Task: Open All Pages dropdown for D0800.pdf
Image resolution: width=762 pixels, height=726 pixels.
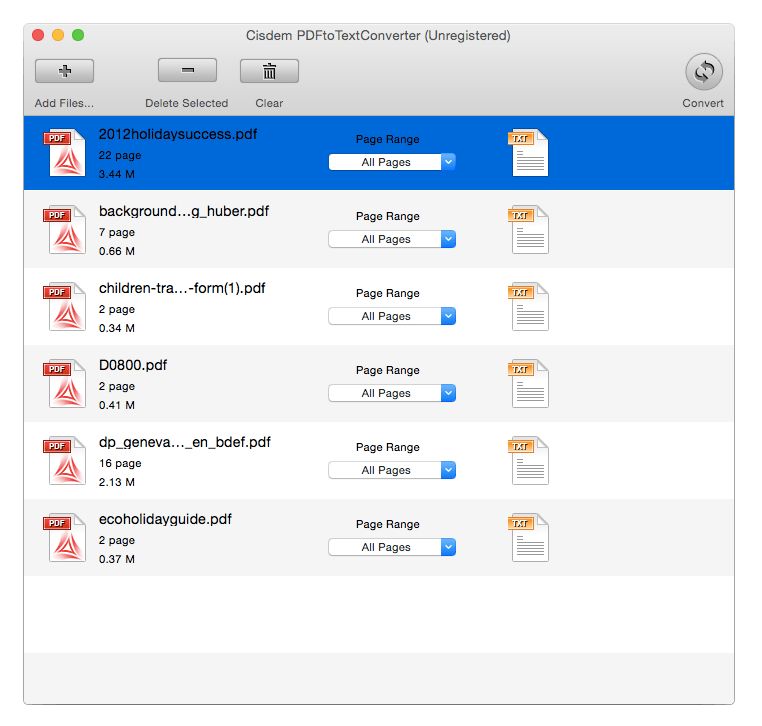Action: 392,393
